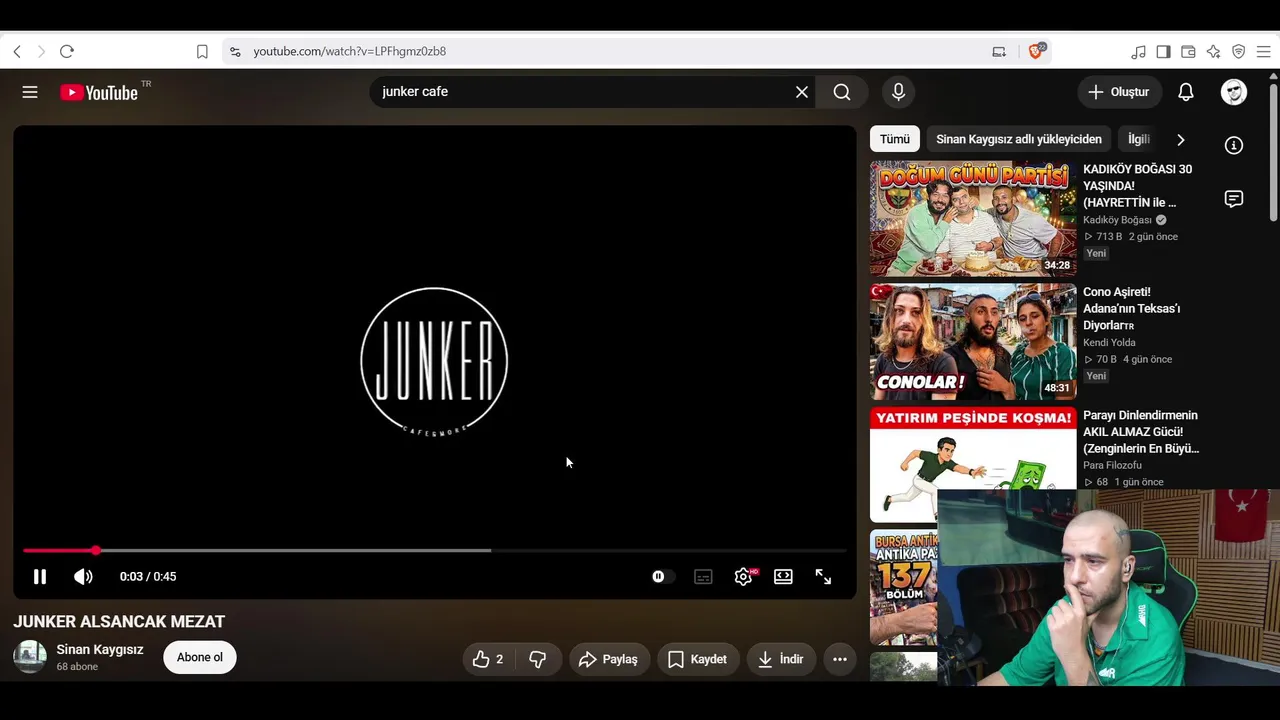Open the Leo AI sparkle icon
1280x720 pixels.
tap(1214, 51)
